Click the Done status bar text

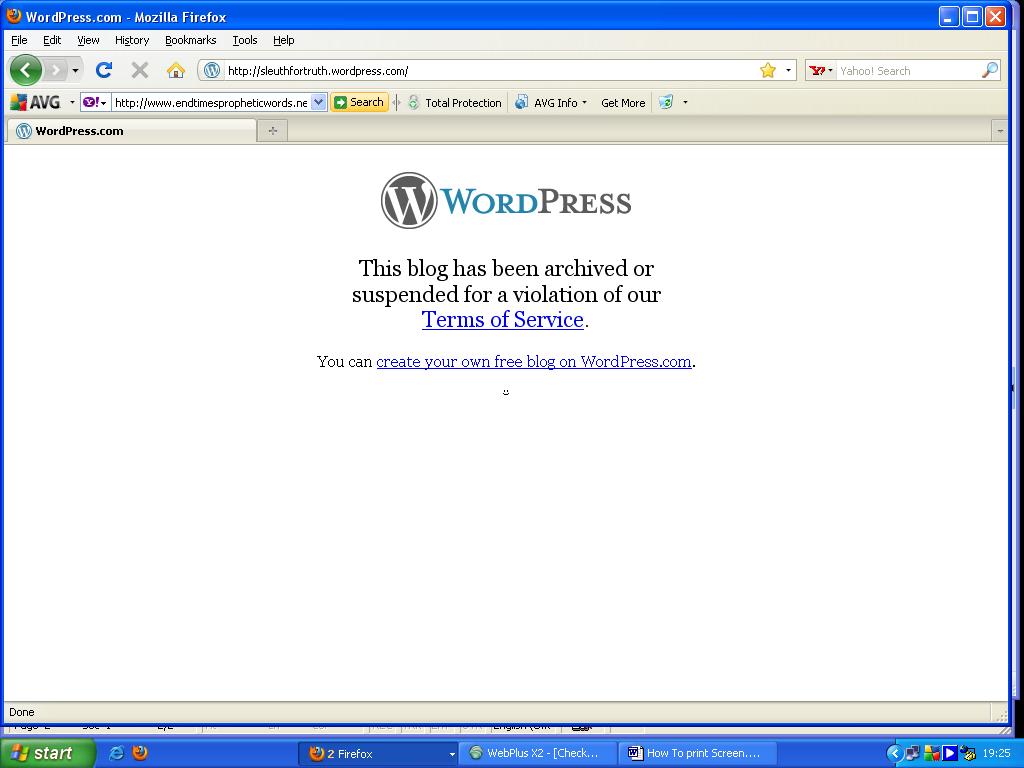point(22,712)
